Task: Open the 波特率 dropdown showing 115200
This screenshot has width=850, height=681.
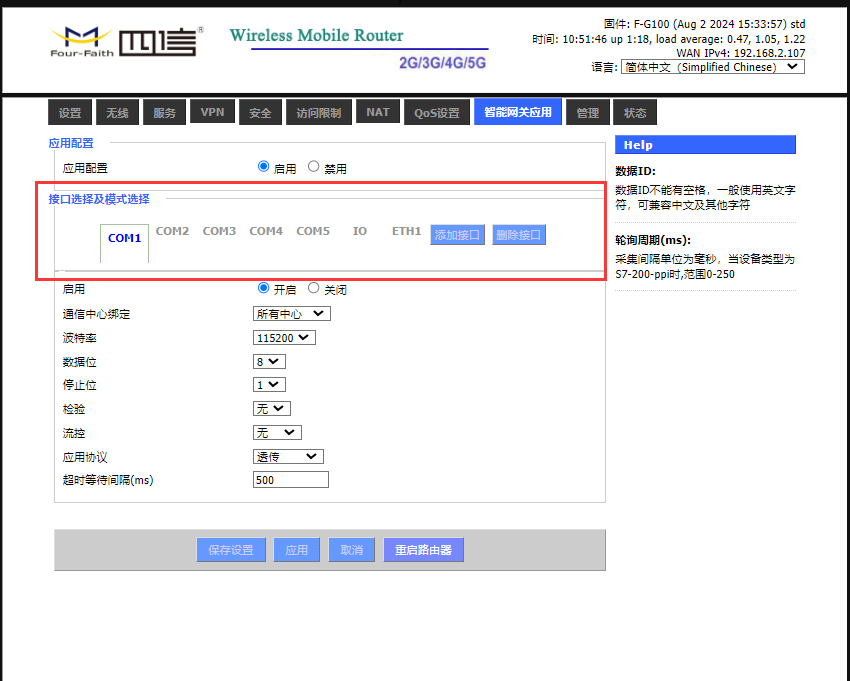Action: pos(284,338)
